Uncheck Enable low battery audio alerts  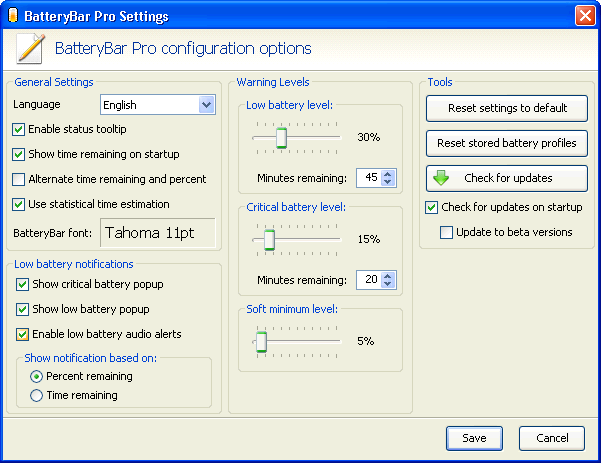tap(22, 334)
